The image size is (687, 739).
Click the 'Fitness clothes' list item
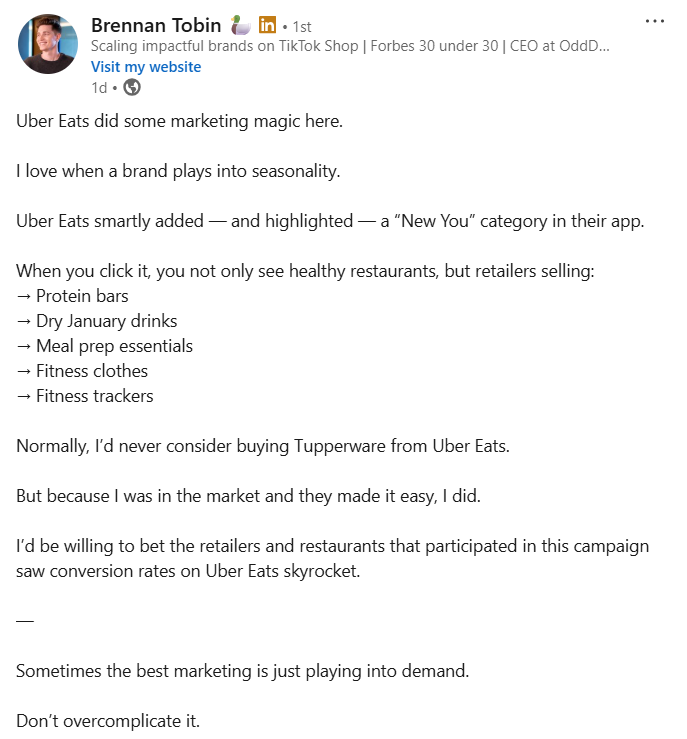tap(92, 371)
